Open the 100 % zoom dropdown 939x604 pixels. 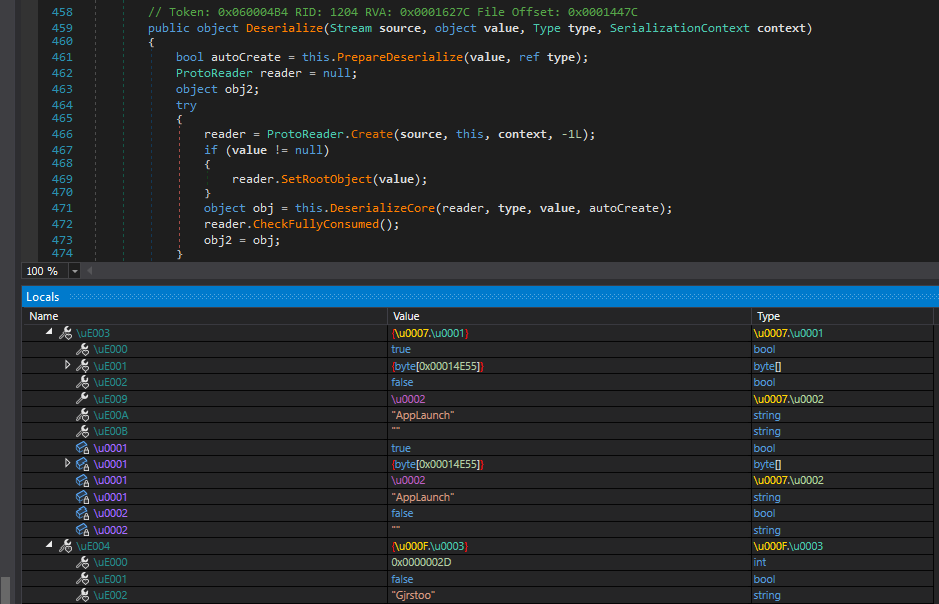(x=74, y=272)
